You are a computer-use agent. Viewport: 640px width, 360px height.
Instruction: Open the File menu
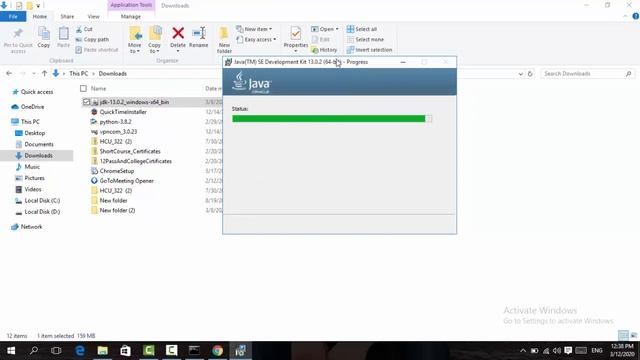coord(13,17)
